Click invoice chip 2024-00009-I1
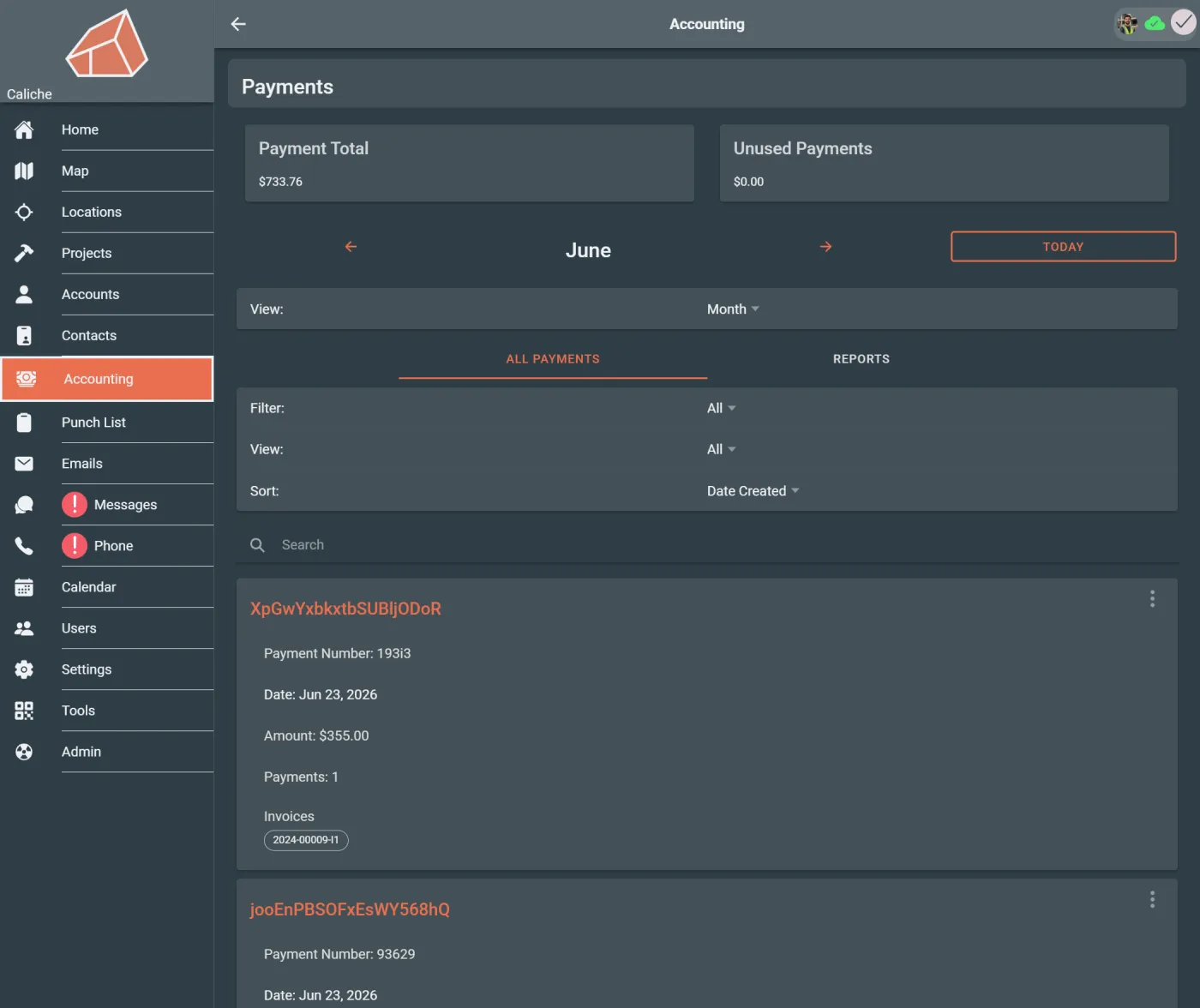Screen dimensions: 1200x1008 (306, 840)
